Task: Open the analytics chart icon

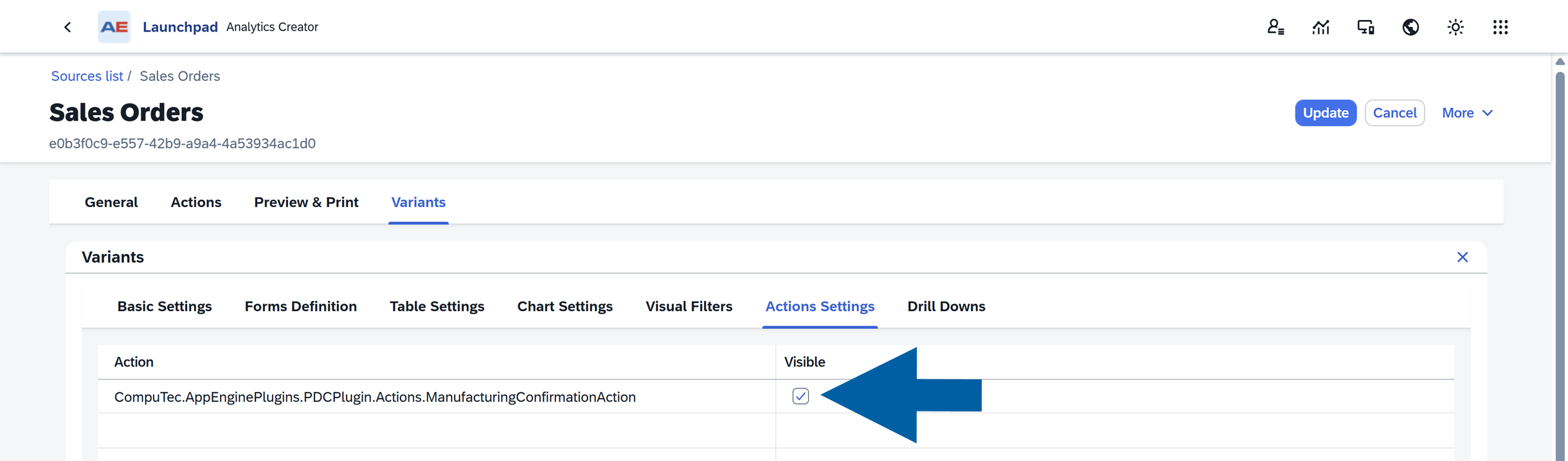Action: pyautogui.click(x=1320, y=27)
